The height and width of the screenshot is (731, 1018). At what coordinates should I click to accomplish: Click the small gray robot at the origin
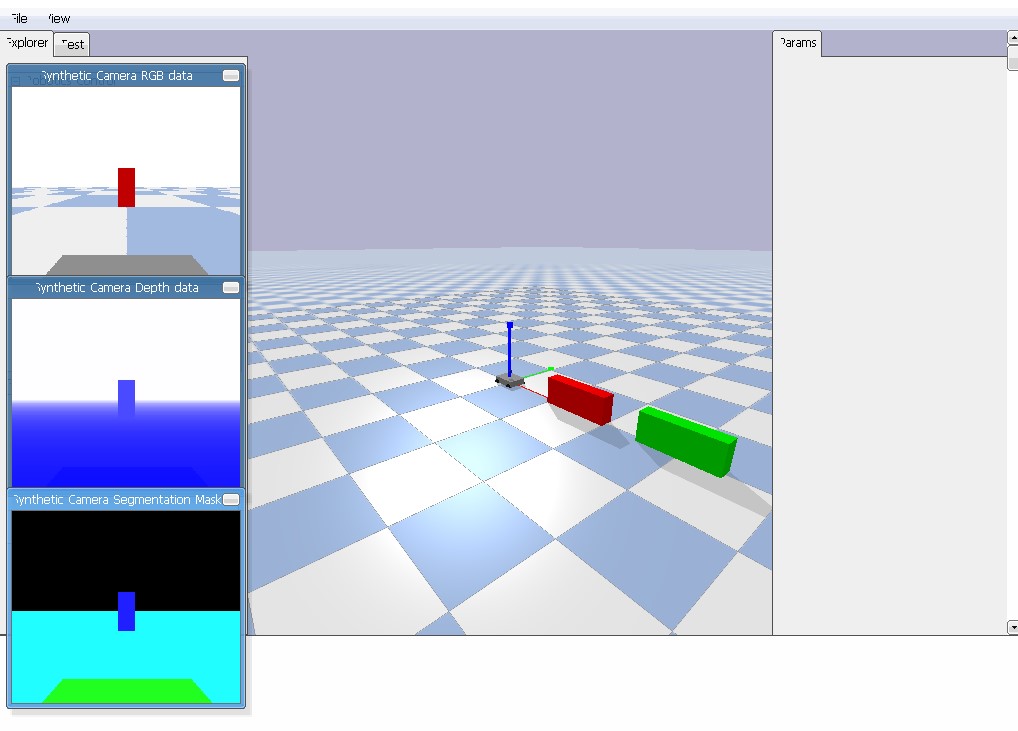click(x=509, y=380)
